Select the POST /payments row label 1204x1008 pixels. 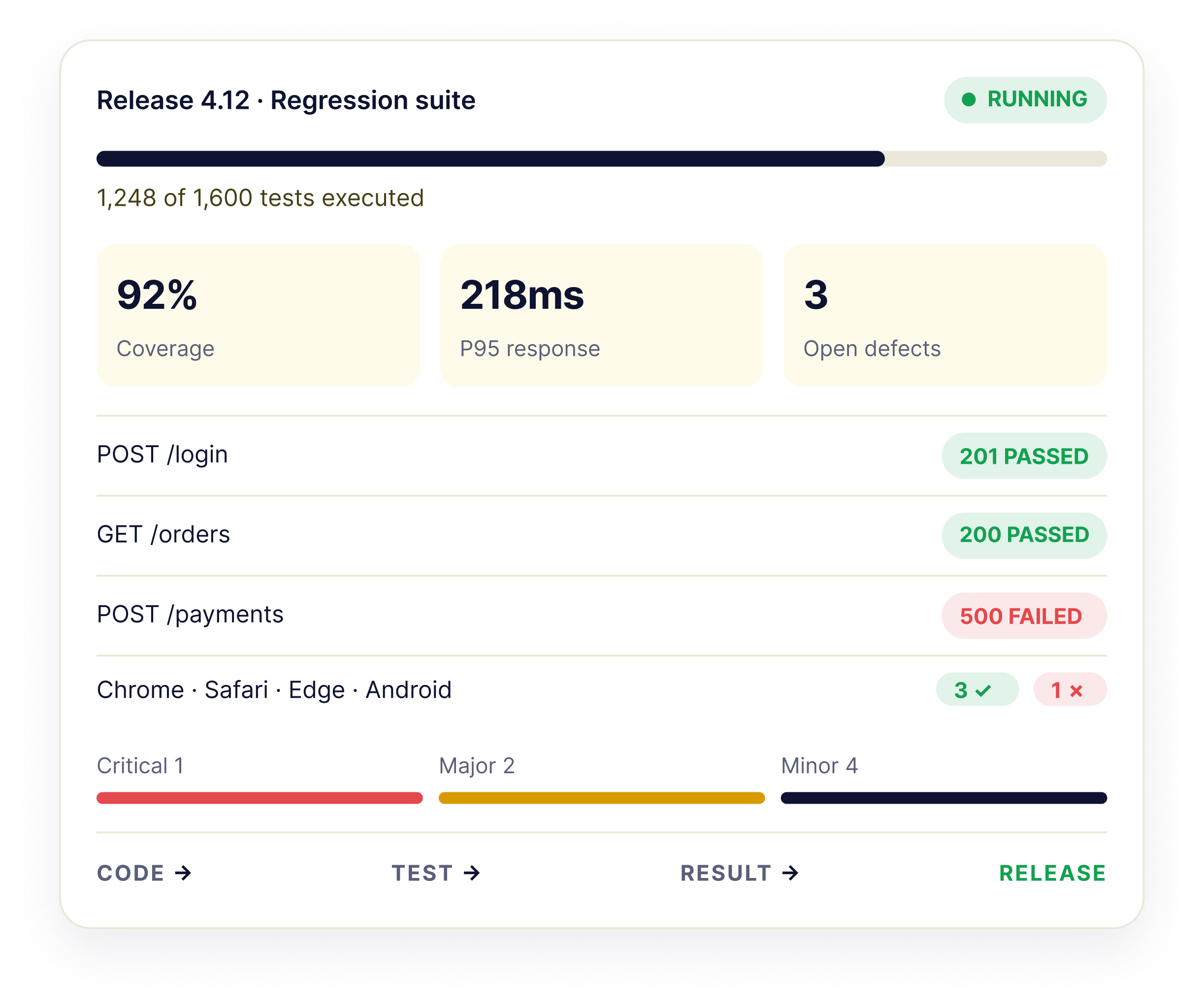coord(190,615)
